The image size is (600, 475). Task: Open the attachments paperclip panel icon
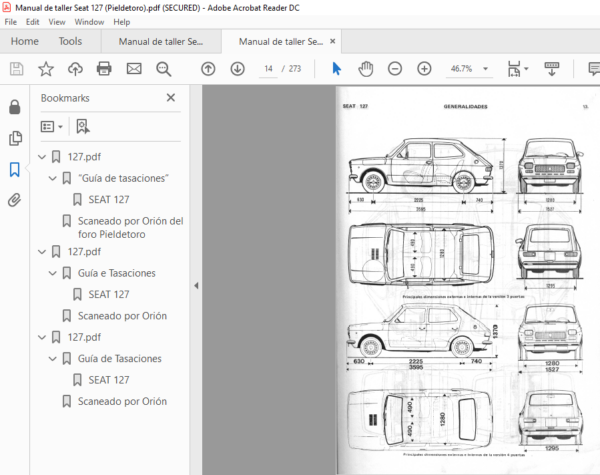click(x=15, y=200)
